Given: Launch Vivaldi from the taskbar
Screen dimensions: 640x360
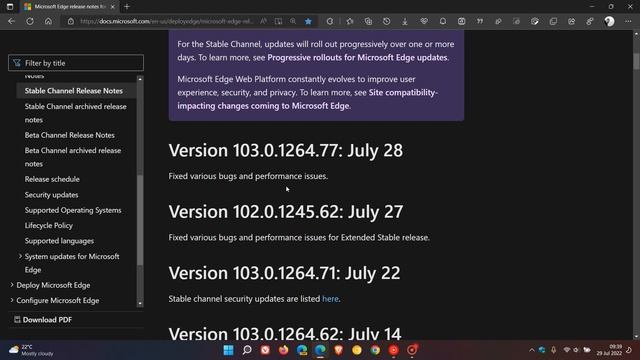Looking at the screenshot, I should coord(265,350).
